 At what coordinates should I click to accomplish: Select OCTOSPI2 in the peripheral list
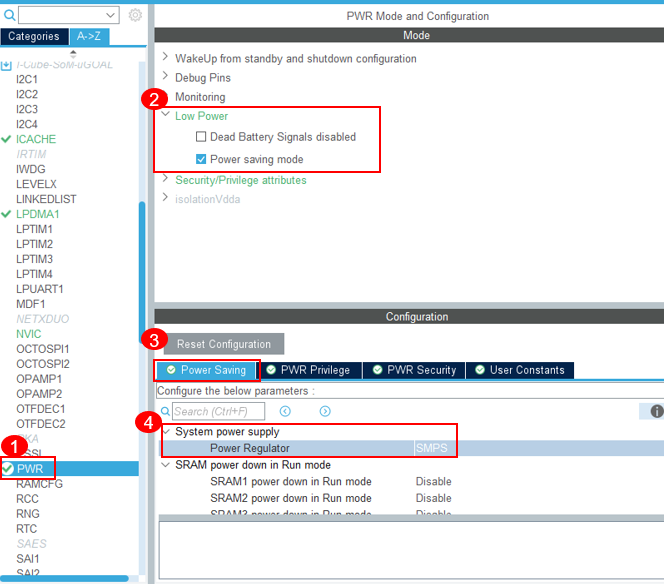42,364
